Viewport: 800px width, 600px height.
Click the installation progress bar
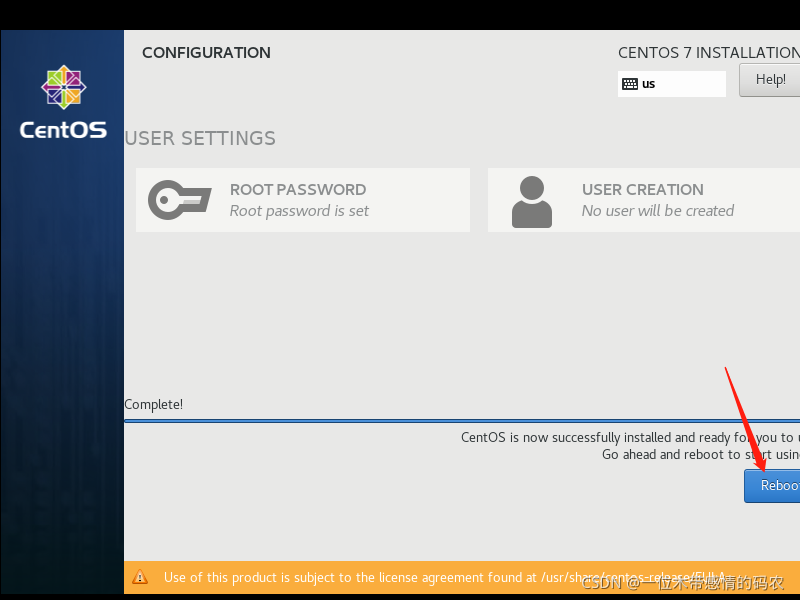(x=460, y=421)
